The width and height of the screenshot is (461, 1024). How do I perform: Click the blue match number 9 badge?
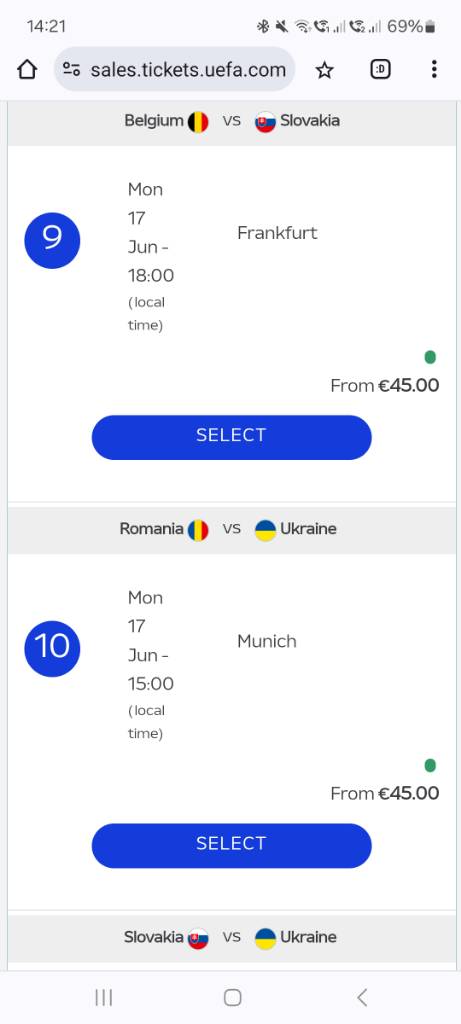click(52, 240)
